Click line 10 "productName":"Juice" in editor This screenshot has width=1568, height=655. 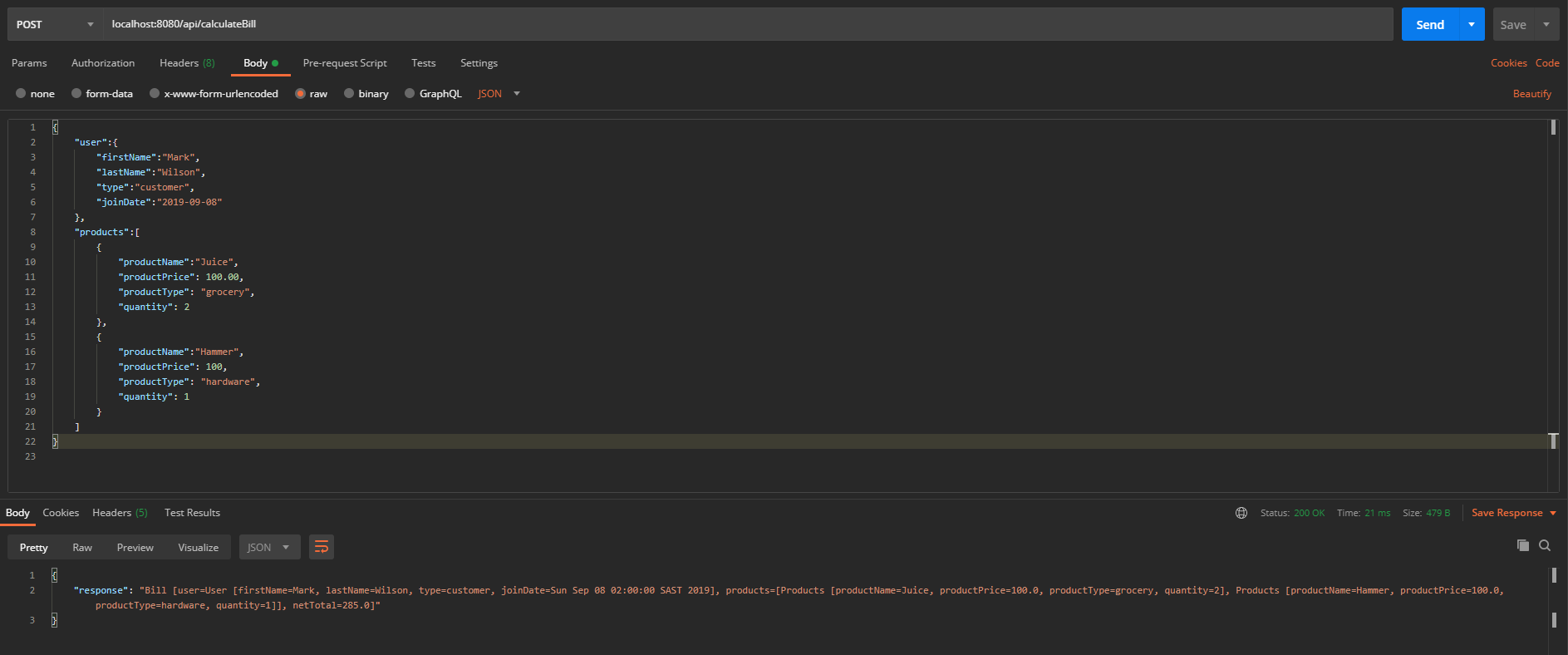[x=178, y=262]
